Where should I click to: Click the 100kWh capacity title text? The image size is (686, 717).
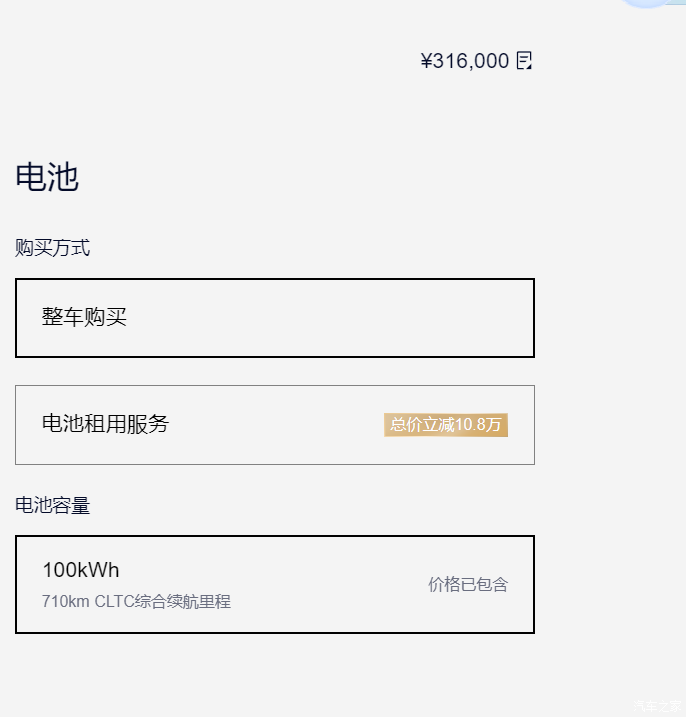click(81, 570)
